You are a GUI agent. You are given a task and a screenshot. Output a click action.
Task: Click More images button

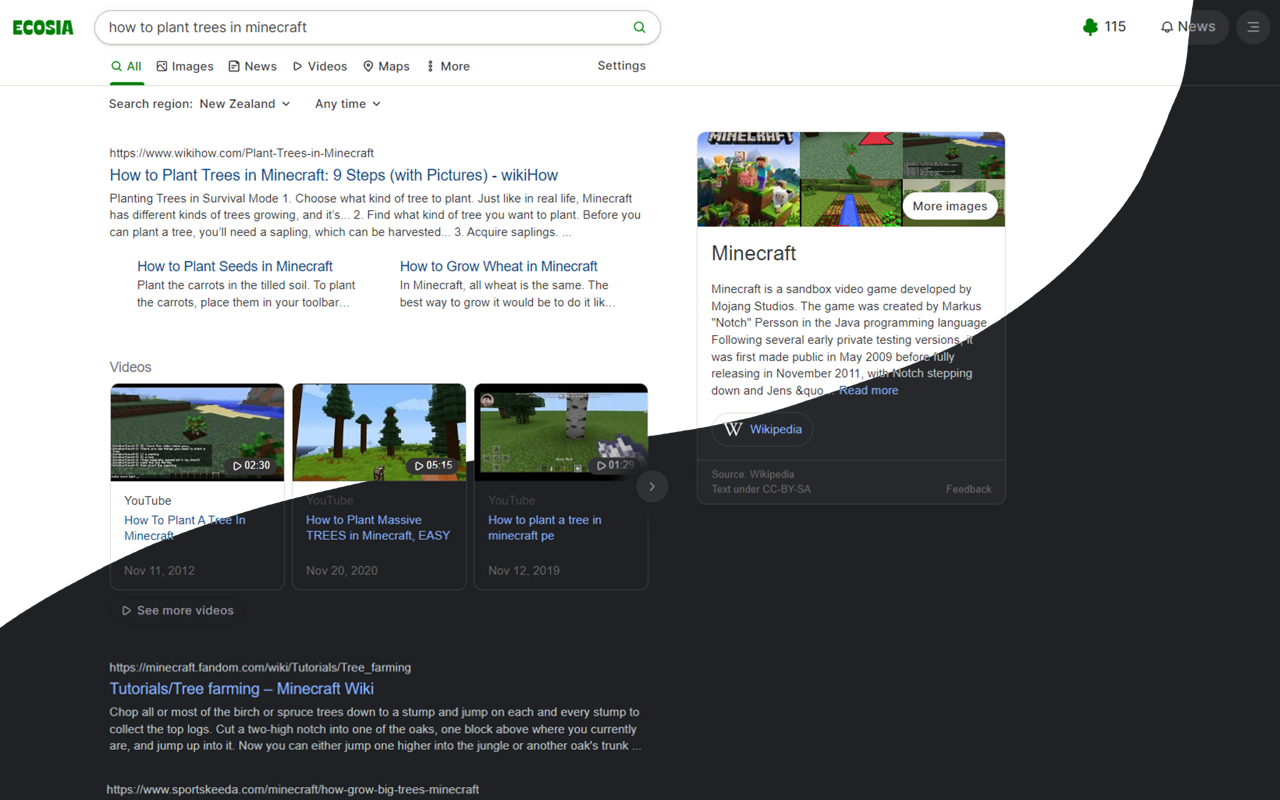point(950,206)
